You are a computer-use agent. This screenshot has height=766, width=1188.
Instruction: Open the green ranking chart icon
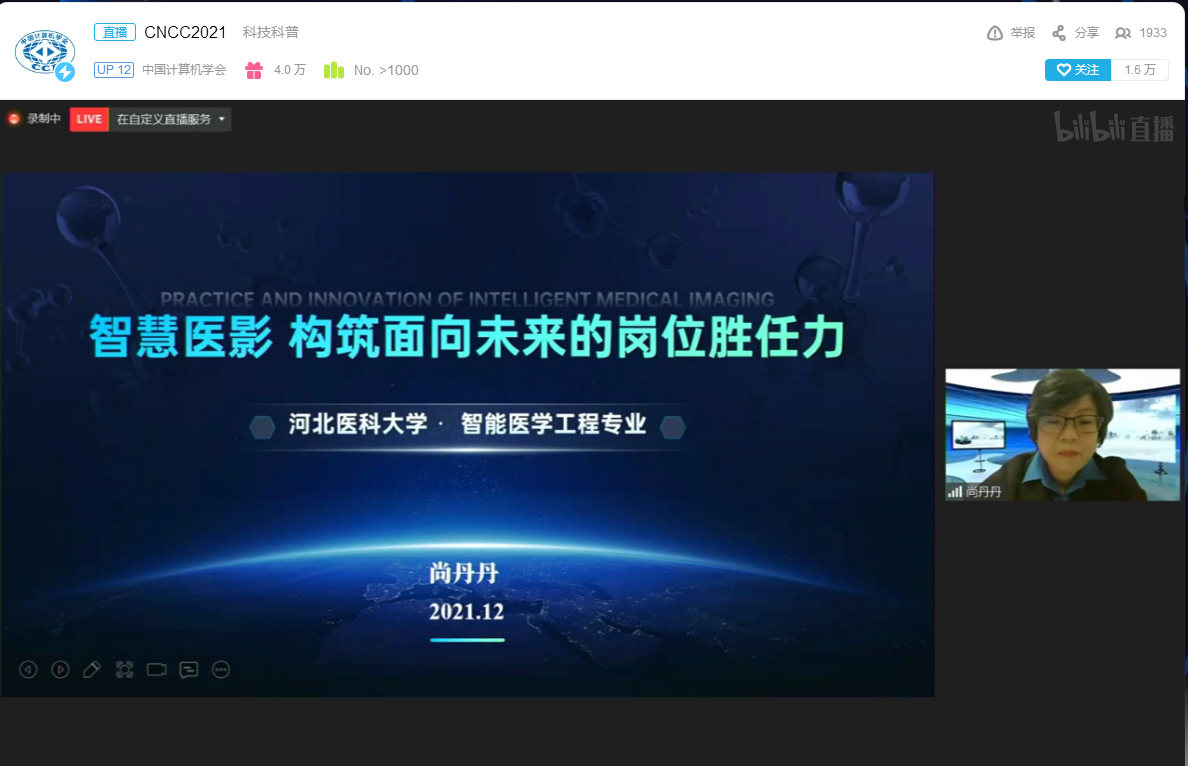[x=333, y=70]
